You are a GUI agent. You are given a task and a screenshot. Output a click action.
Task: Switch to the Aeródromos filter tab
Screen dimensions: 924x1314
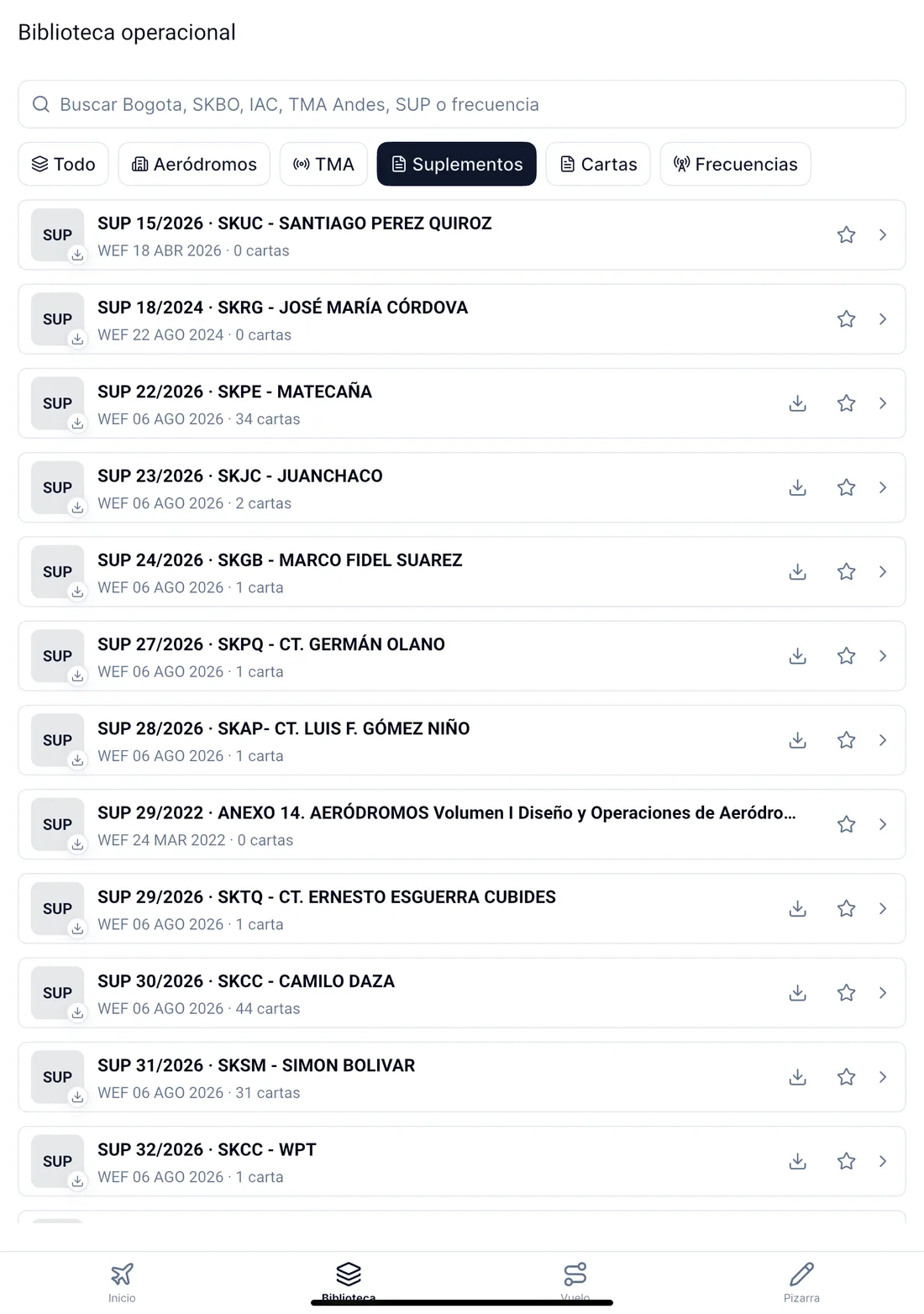[x=194, y=164]
